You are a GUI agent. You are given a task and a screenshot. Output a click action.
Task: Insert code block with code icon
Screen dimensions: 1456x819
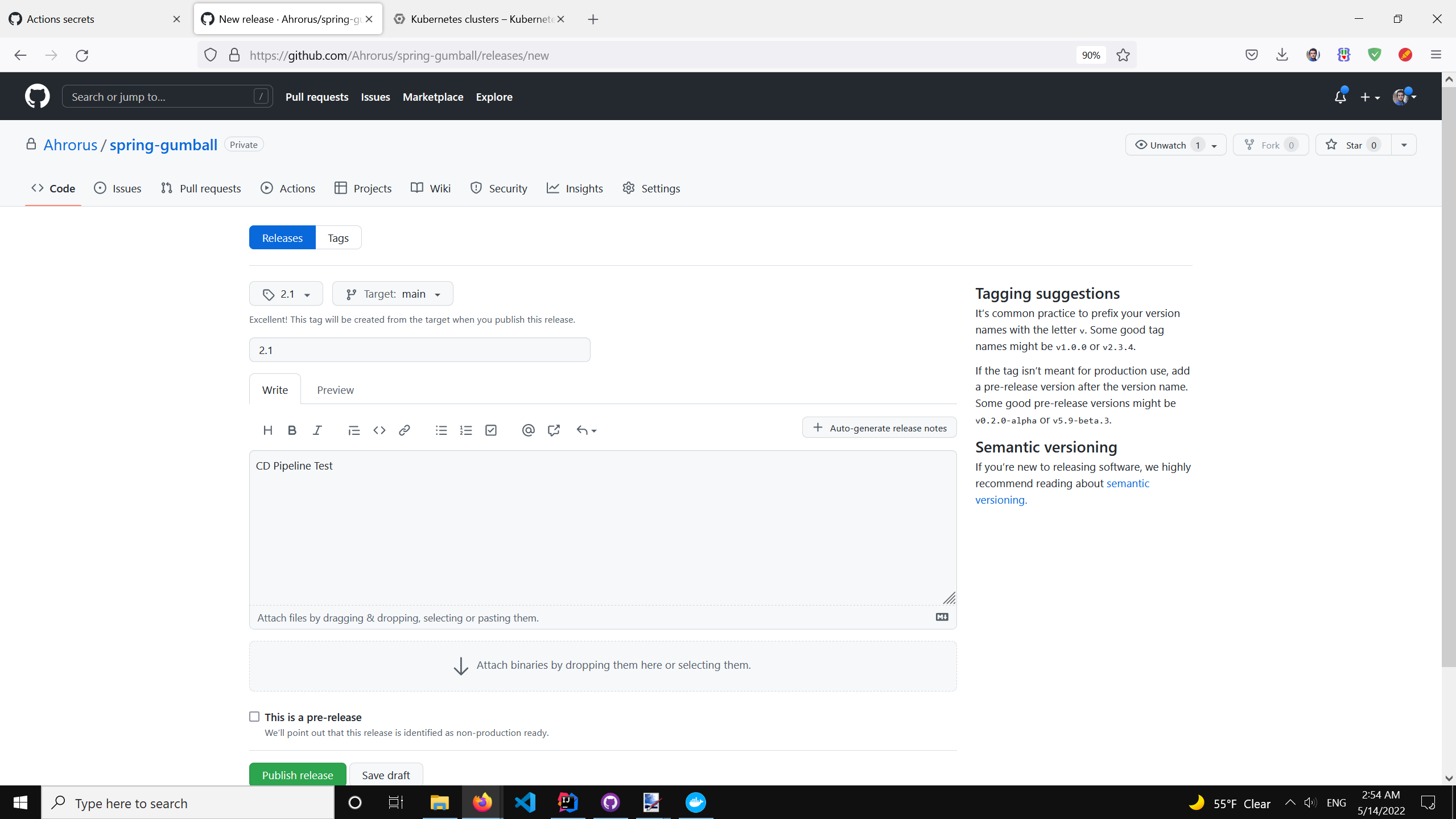380,430
